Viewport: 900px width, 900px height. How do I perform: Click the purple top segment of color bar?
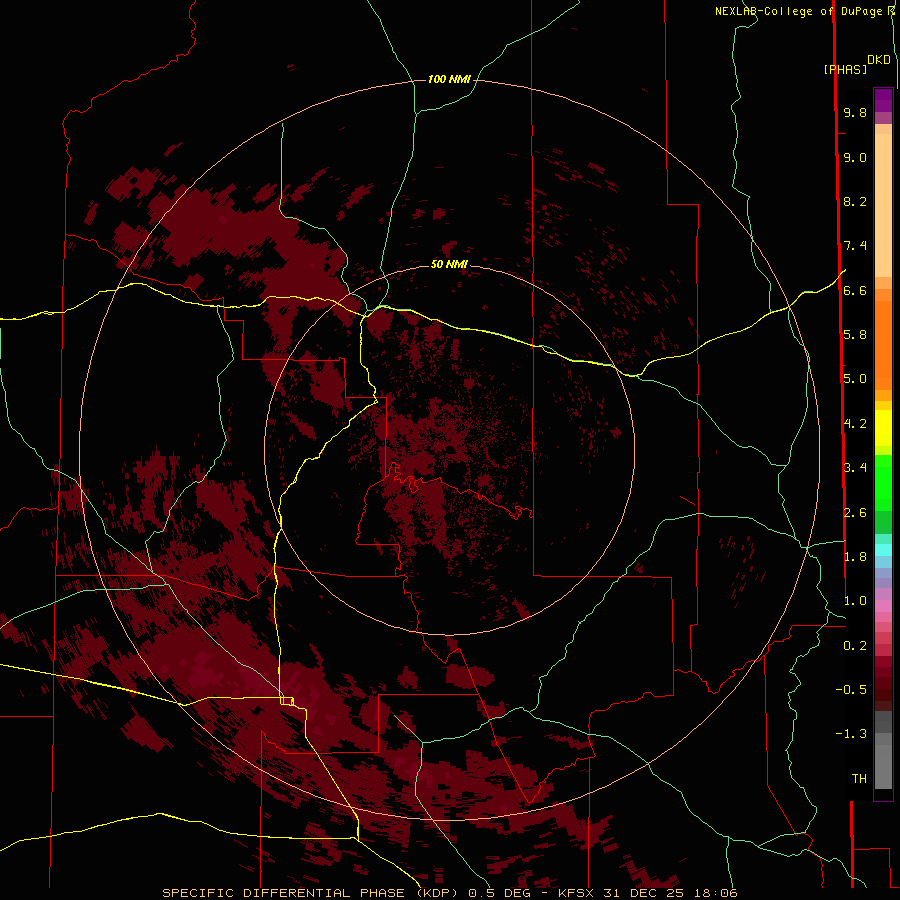coord(883,100)
